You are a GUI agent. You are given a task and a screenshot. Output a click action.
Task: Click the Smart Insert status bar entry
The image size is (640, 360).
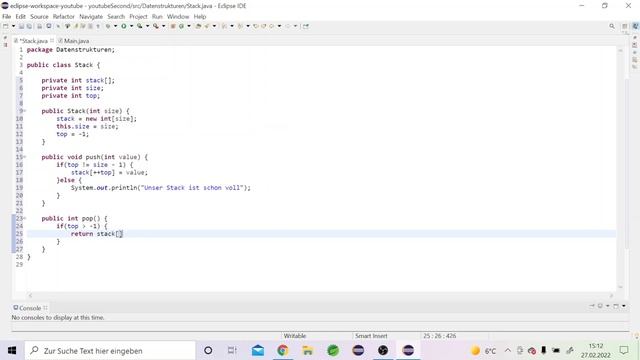pos(371,336)
